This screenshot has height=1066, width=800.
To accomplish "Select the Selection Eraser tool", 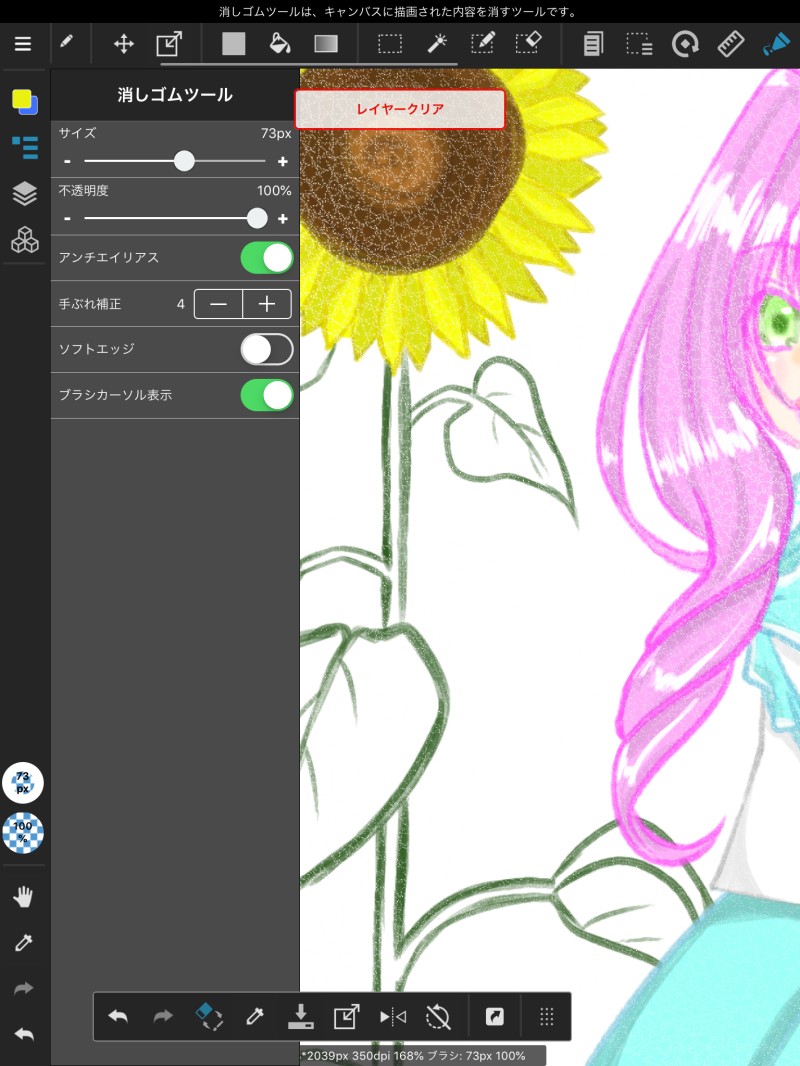I will pyautogui.click(x=528, y=44).
